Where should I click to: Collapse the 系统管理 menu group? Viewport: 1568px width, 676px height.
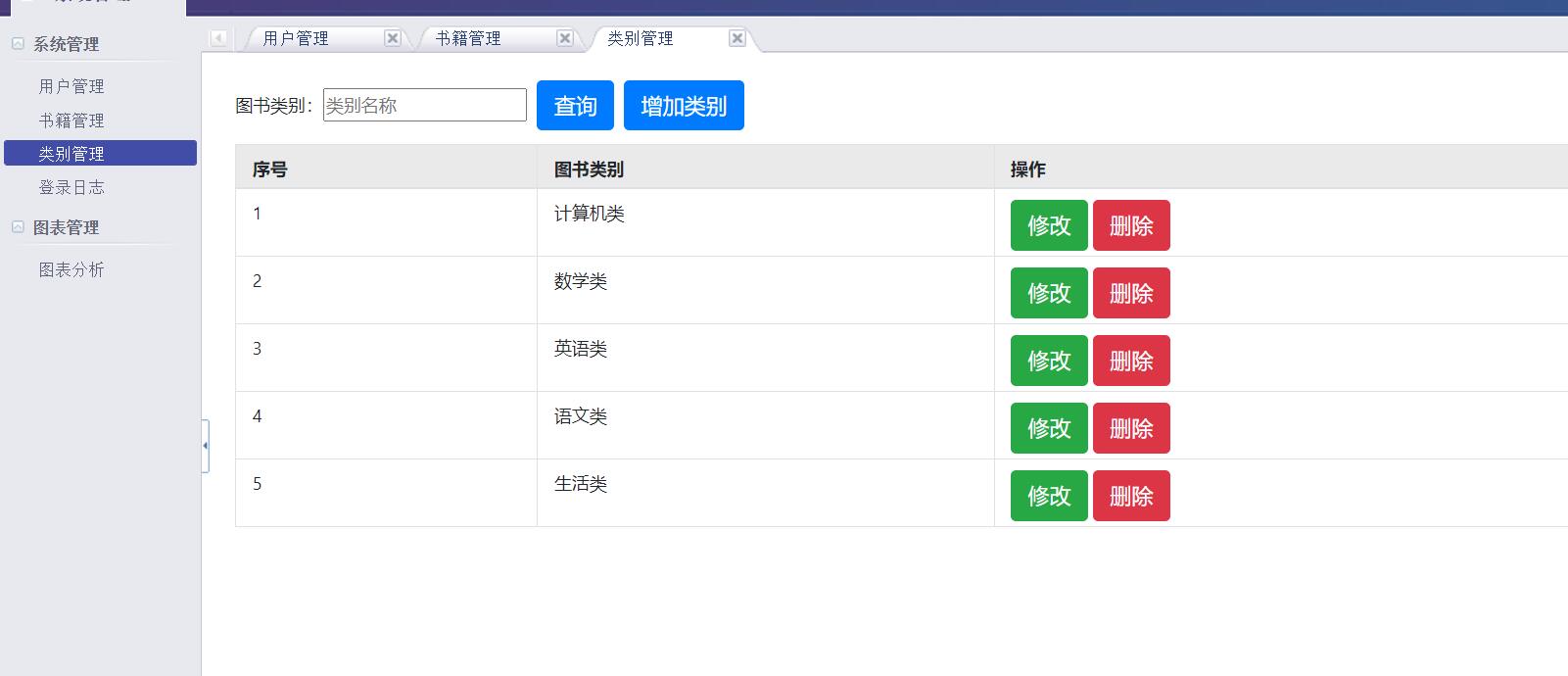coord(18,44)
